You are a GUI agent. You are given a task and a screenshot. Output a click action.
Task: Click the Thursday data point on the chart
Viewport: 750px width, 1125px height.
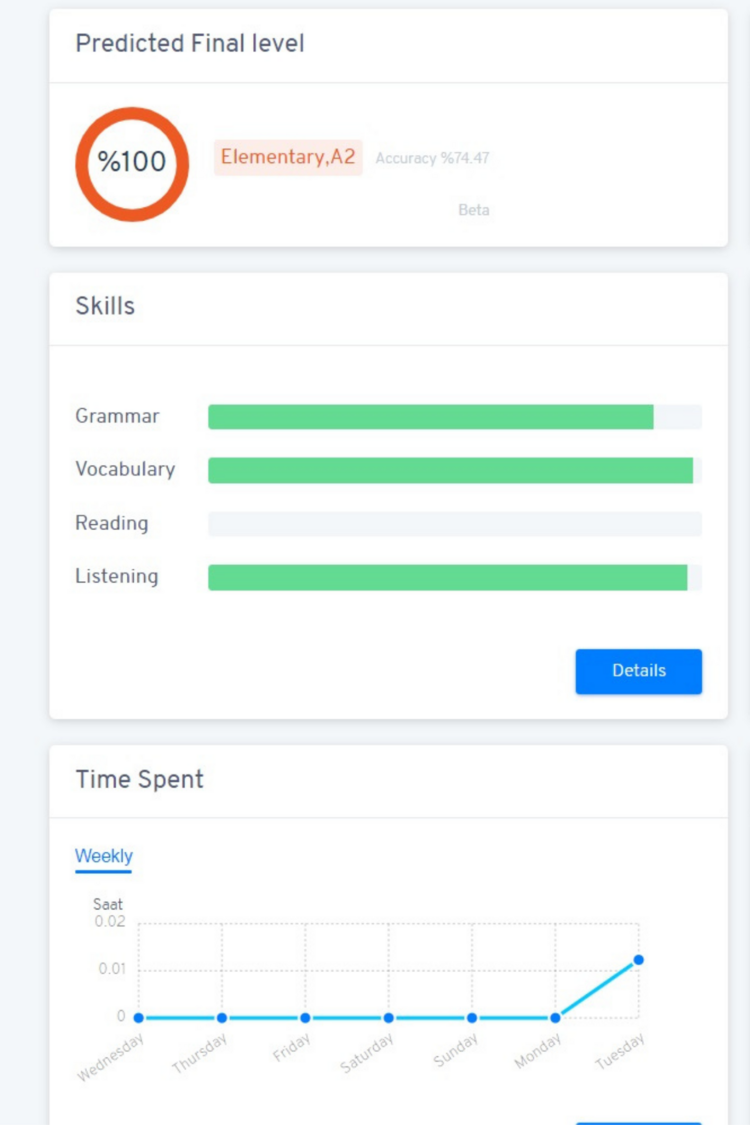220,1017
